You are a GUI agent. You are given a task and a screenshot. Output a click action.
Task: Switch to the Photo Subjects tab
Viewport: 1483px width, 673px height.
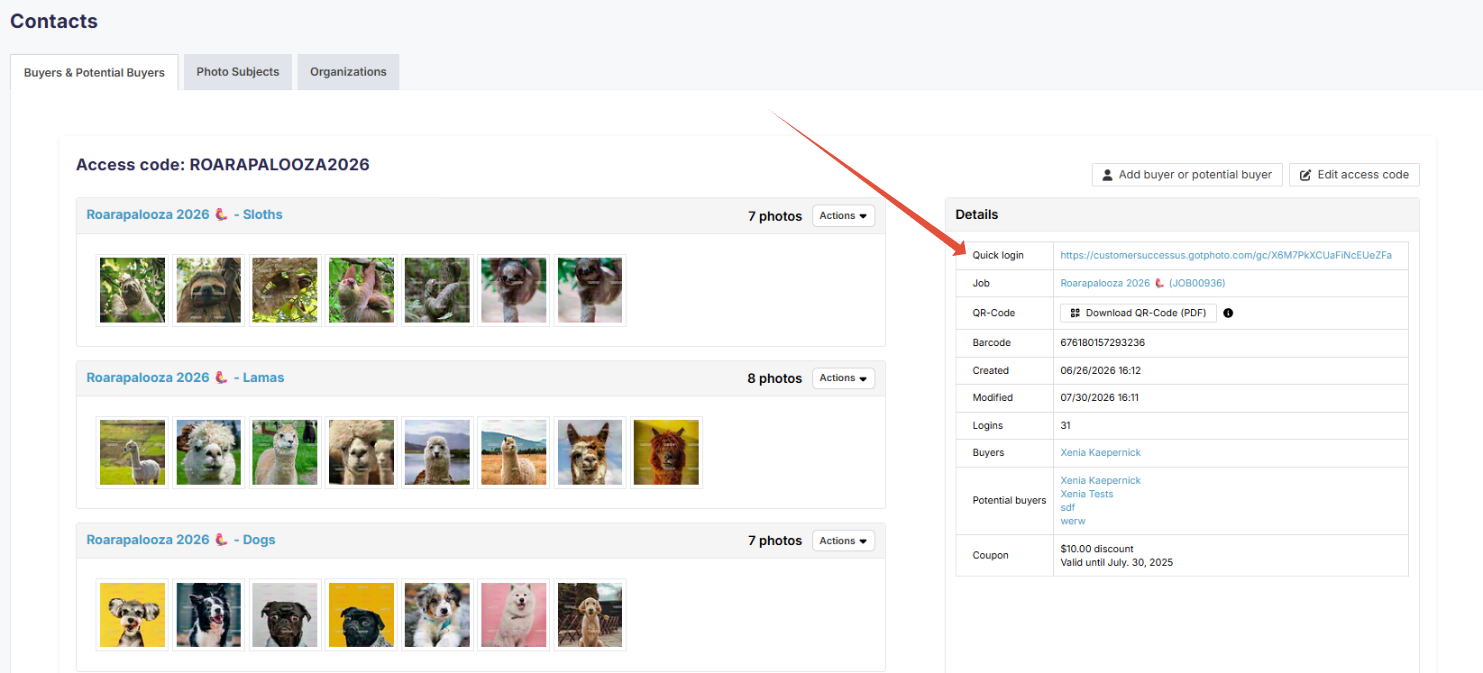(x=238, y=72)
